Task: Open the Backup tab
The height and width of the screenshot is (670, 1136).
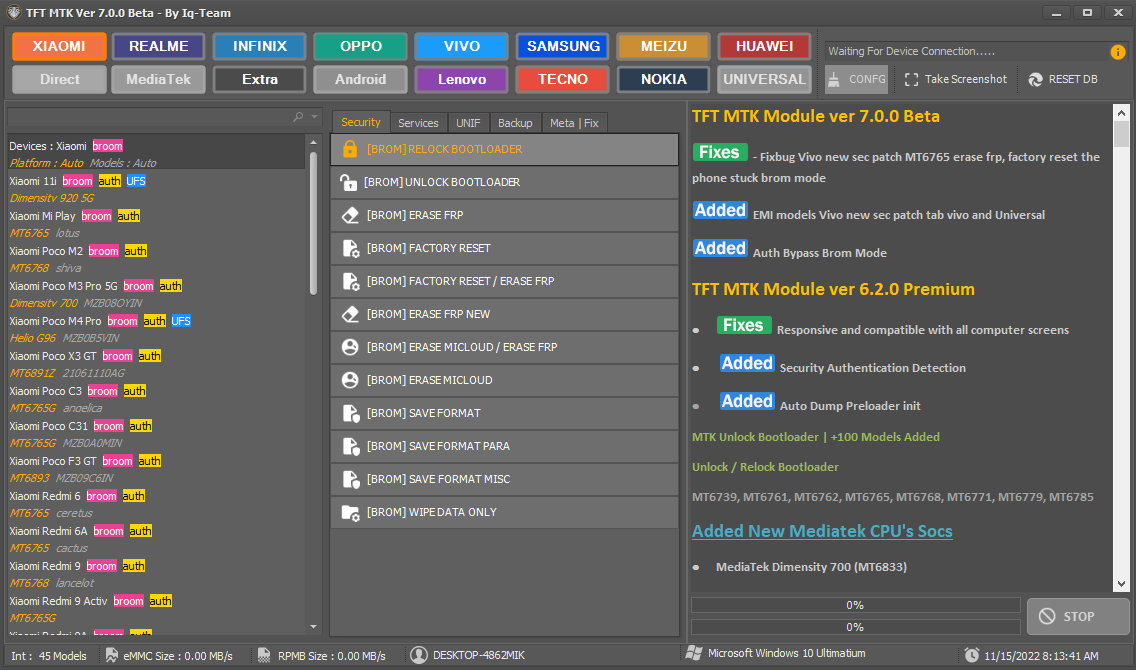Action: [x=515, y=123]
